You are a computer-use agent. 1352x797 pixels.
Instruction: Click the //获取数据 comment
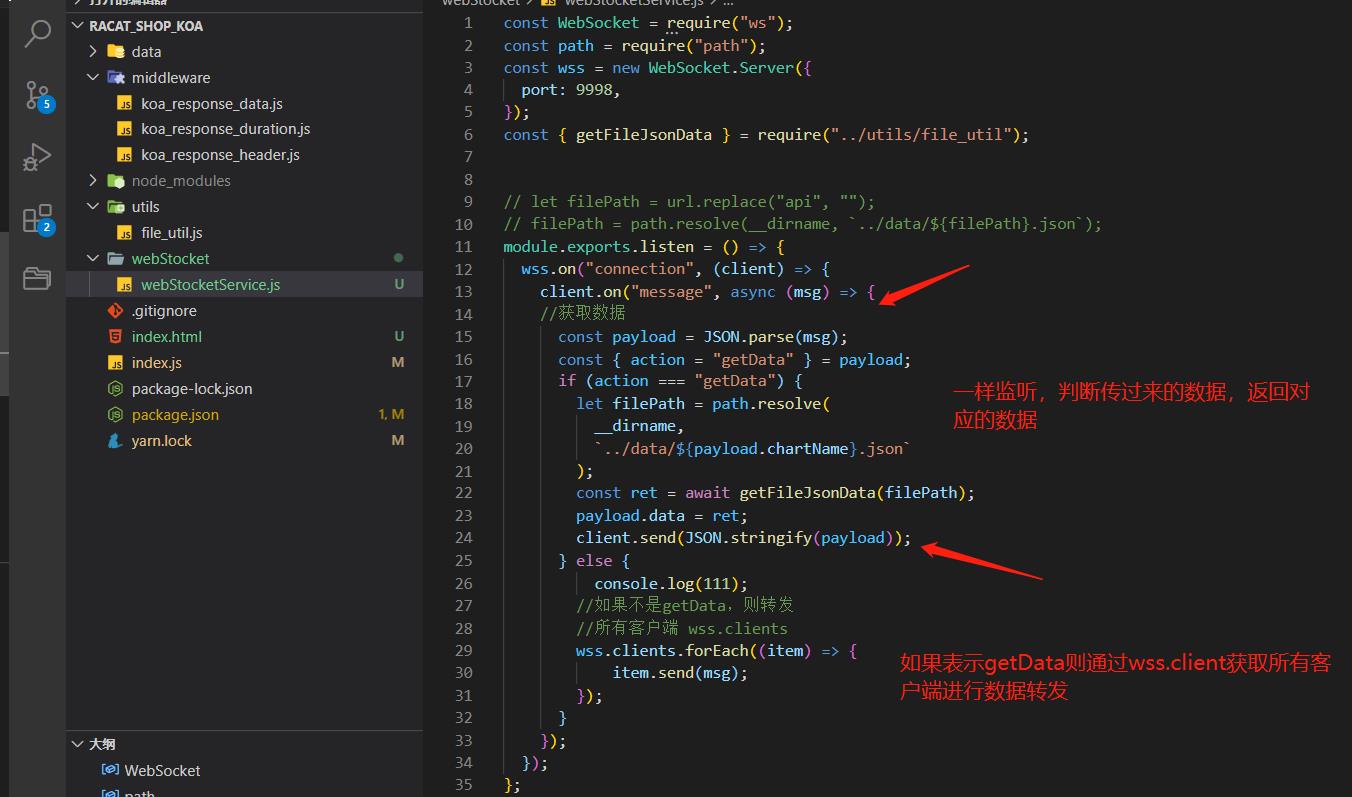(583, 314)
